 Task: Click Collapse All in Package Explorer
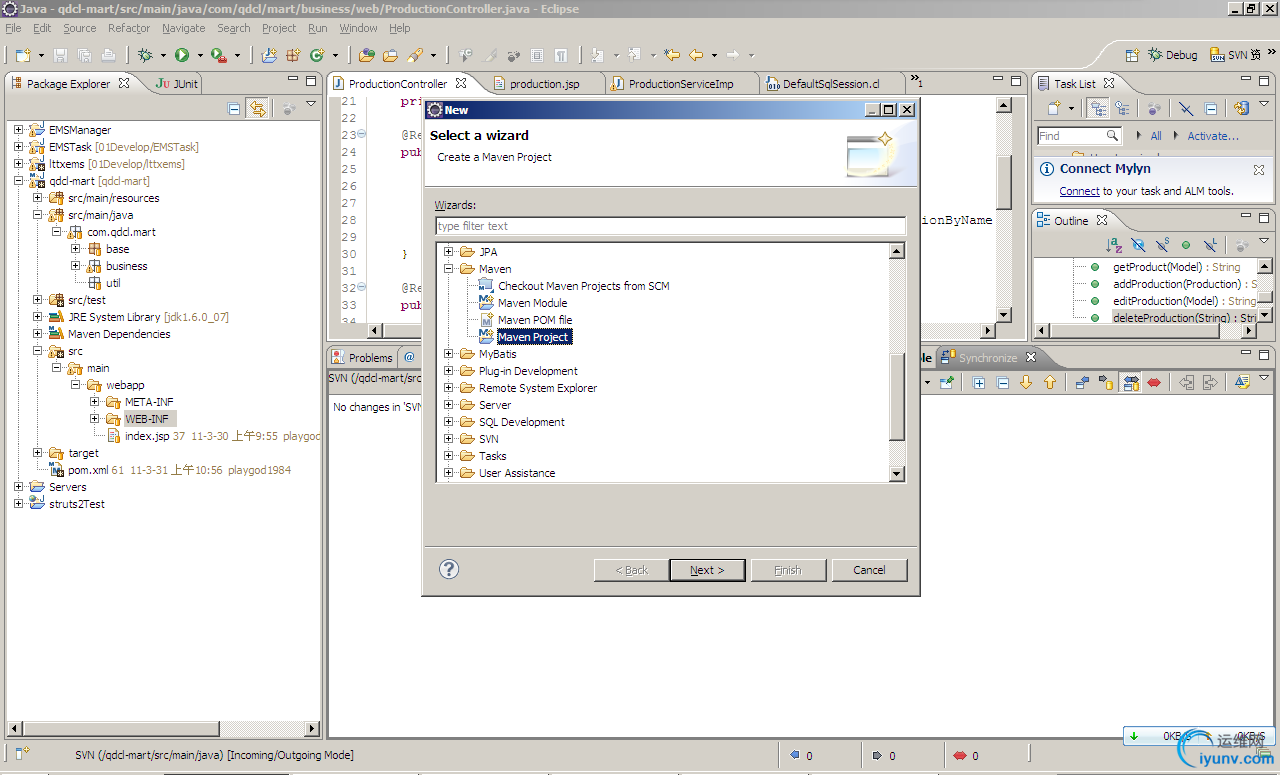tap(234, 109)
